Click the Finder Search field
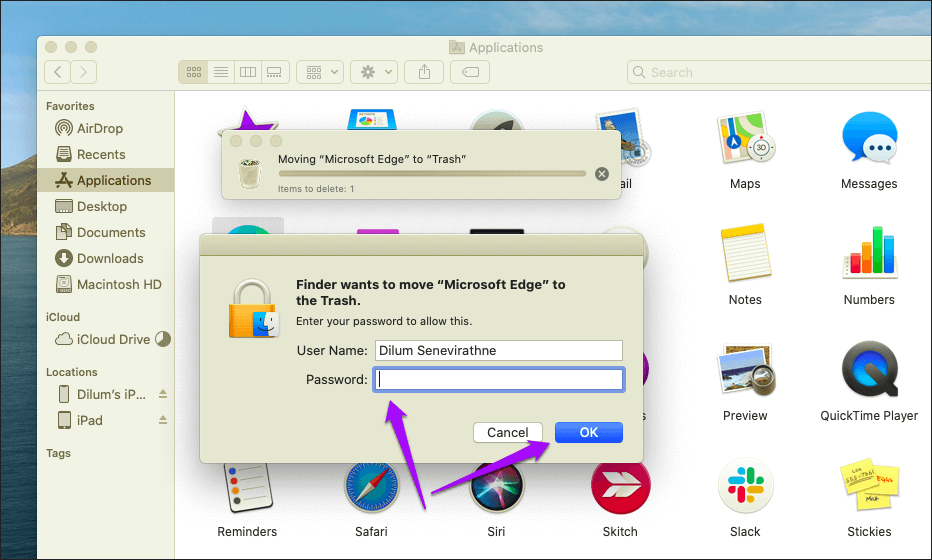Screen dimensions: 932x560 click(779, 73)
